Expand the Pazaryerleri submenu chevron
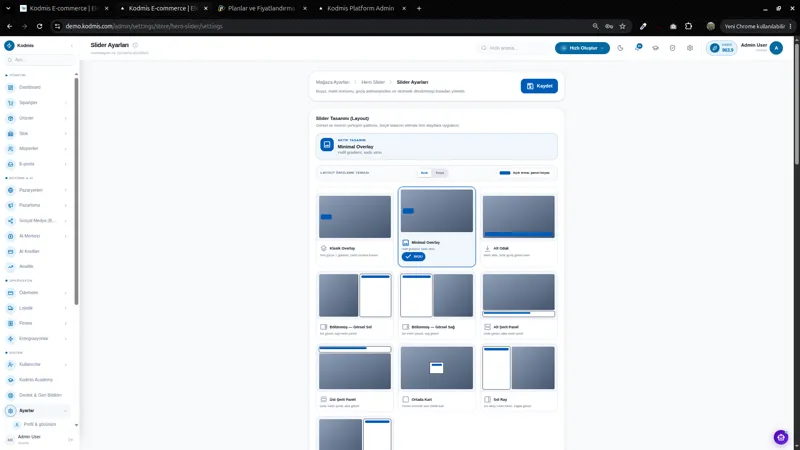The height and width of the screenshot is (450, 800). pos(66,190)
